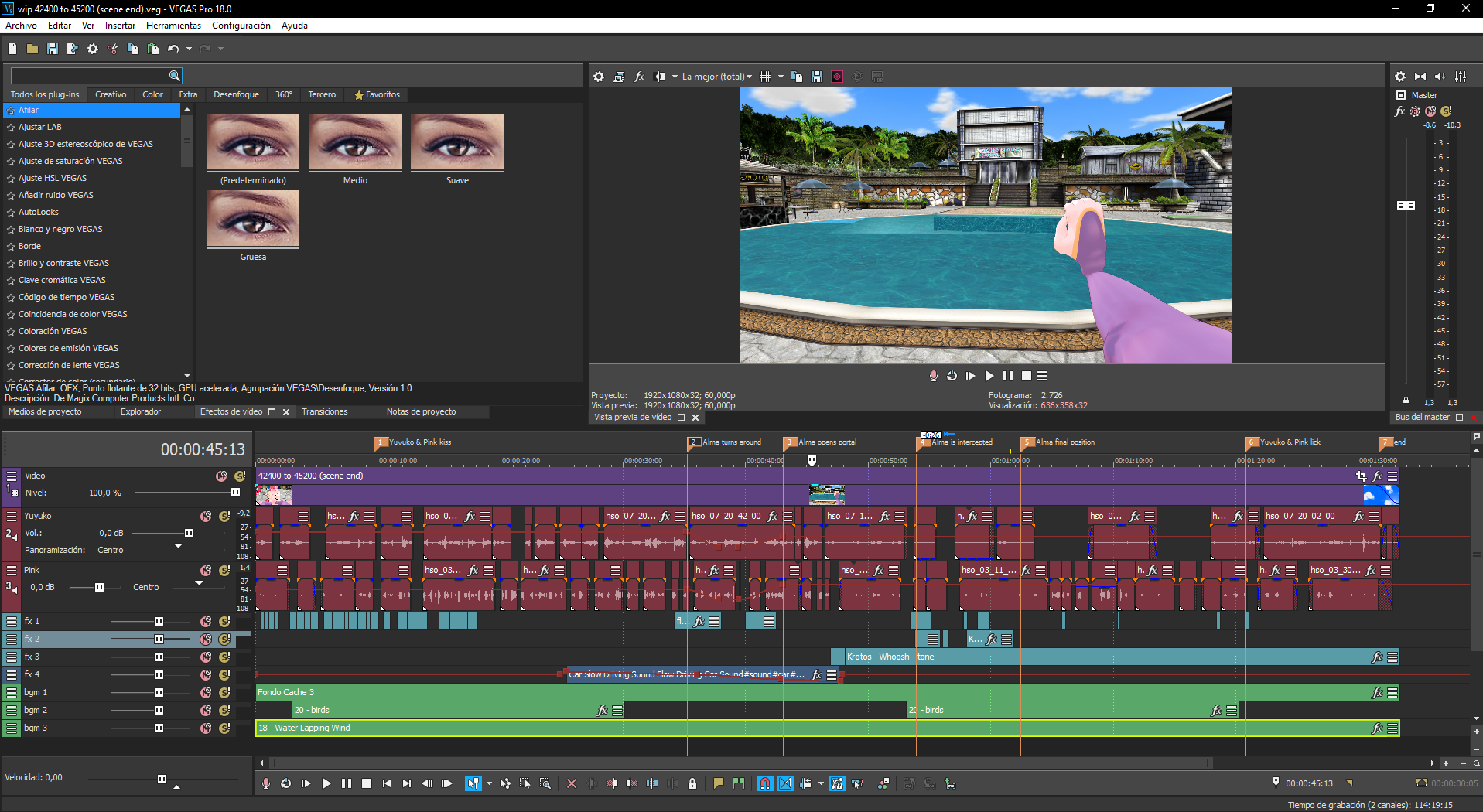Mute the Video track
This screenshot has width=1483, height=812.
[x=221, y=476]
